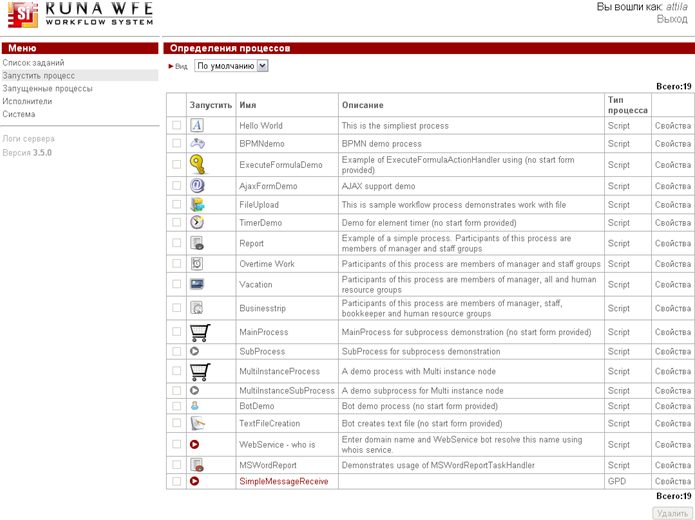Start the BotDemo process icon
This screenshot has width=695, height=520.
pos(195,407)
